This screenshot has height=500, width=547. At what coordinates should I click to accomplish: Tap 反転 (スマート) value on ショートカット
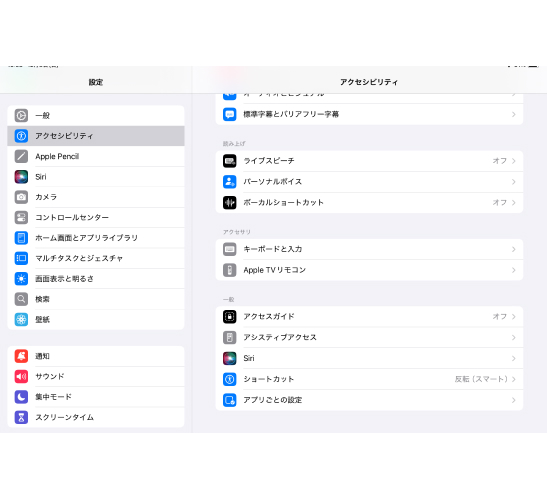481,379
